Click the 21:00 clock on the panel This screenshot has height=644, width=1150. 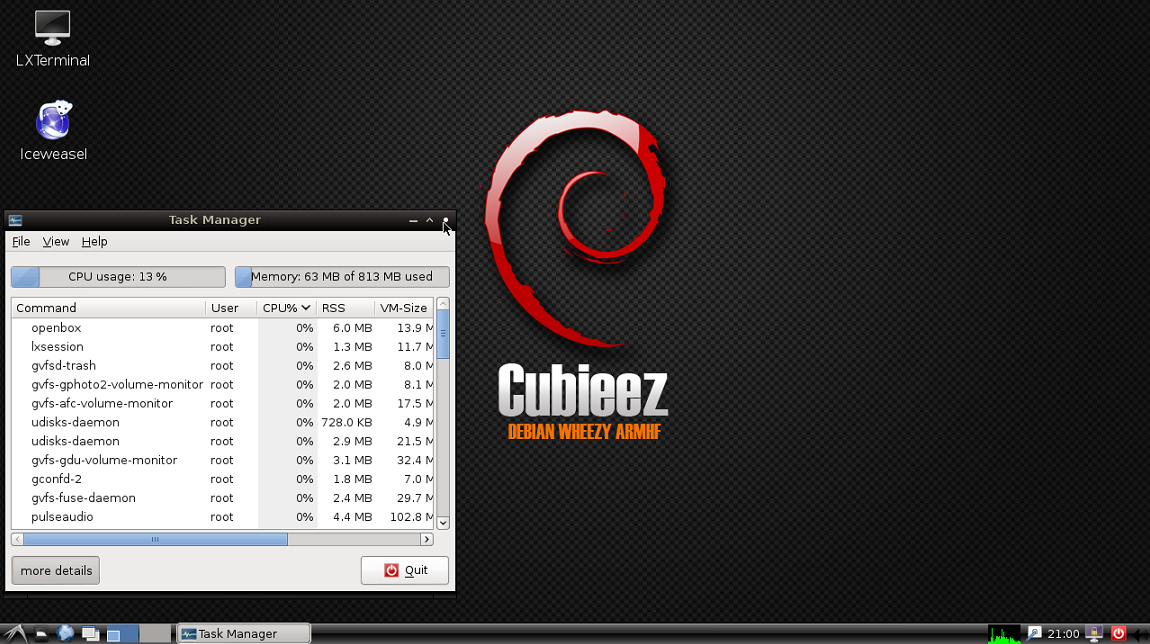(x=1063, y=634)
